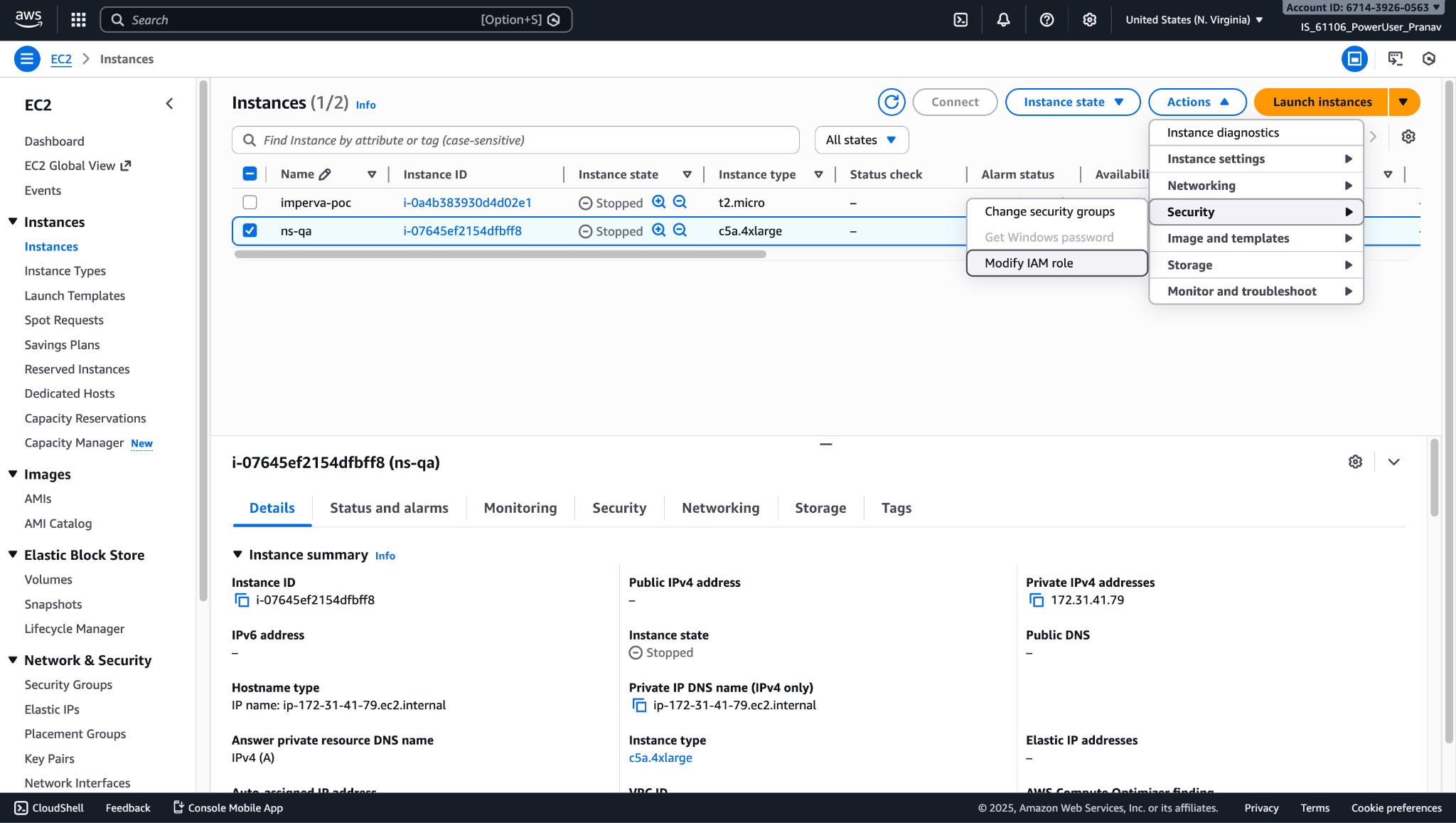The height and width of the screenshot is (823, 1456).
Task: Open the c5a.4xlarge instance type link
Action: (x=660, y=758)
